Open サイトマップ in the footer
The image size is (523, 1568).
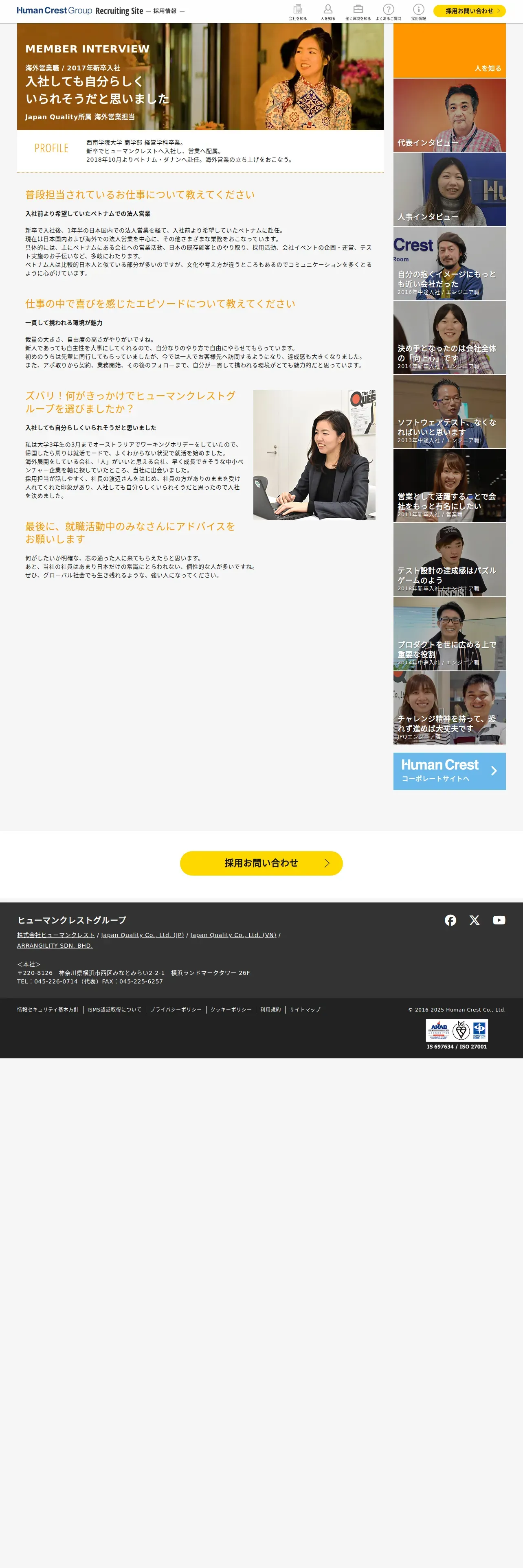[x=305, y=1009]
